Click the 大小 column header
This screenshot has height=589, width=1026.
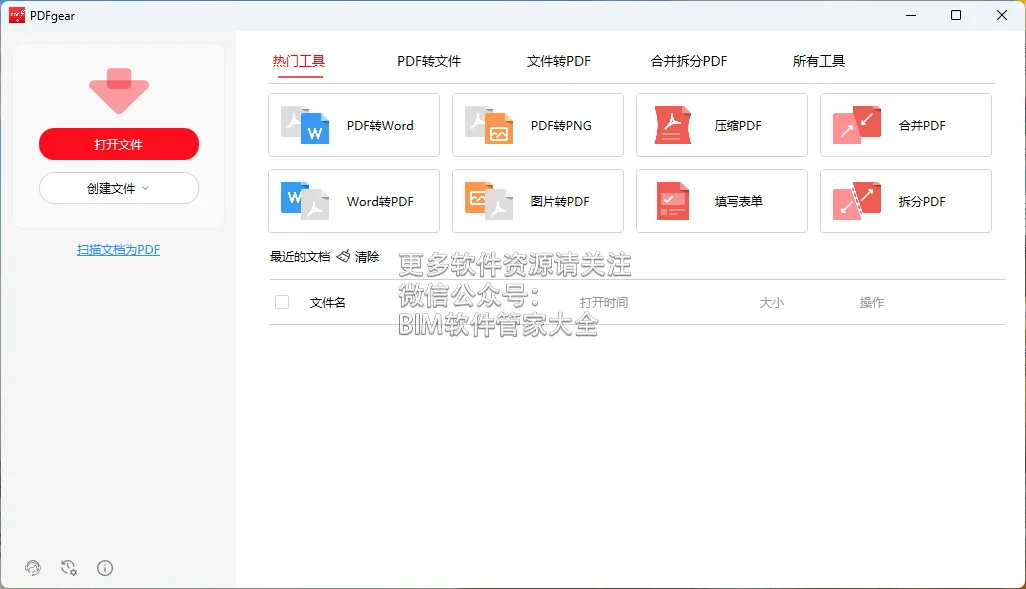click(771, 302)
